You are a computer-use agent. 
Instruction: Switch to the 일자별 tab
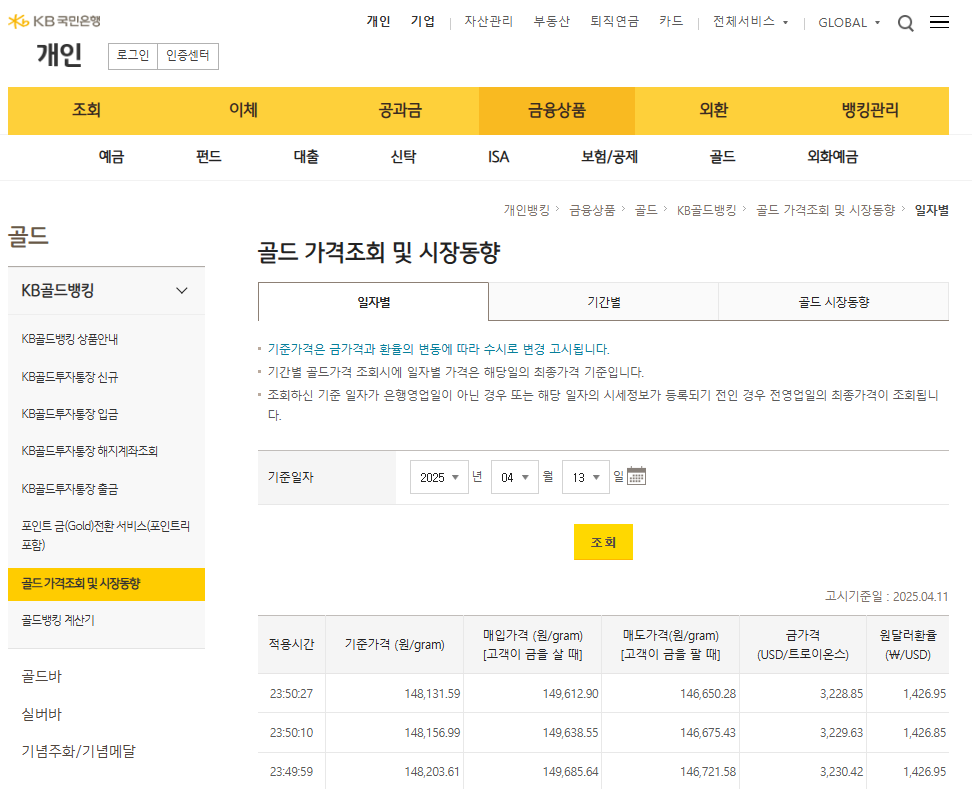pyautogui.click(x=373, y=302)
